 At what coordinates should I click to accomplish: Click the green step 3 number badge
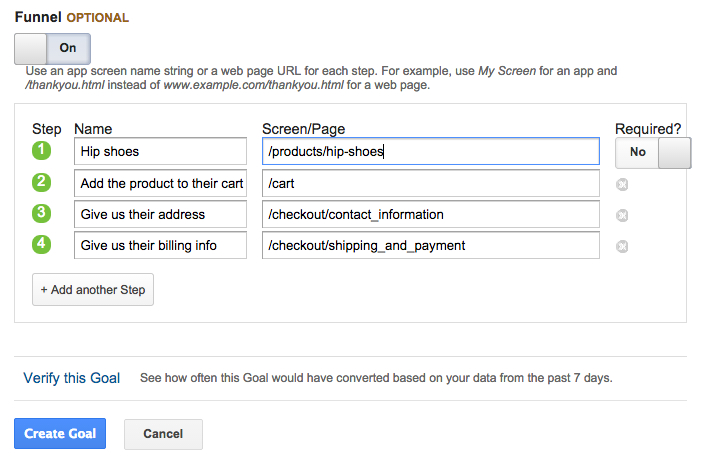pos(42,214)
